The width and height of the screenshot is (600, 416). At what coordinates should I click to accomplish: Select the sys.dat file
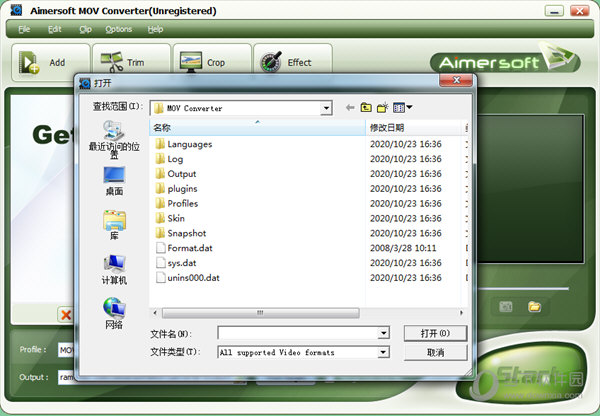click(176, 263)
